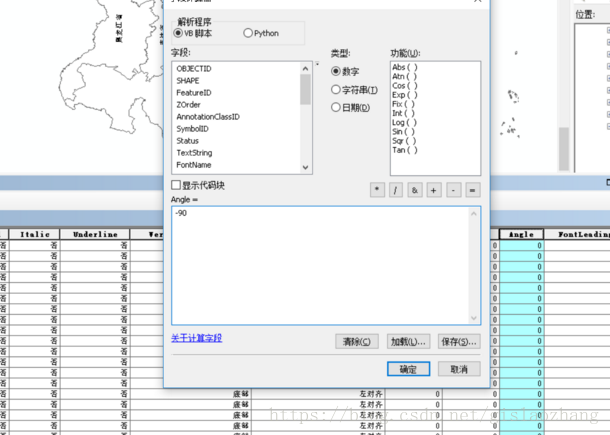The width and height of the screenshot is (610, 435).
Task: Select the Atn ( ) function
Action: click(x=404, y=76)
